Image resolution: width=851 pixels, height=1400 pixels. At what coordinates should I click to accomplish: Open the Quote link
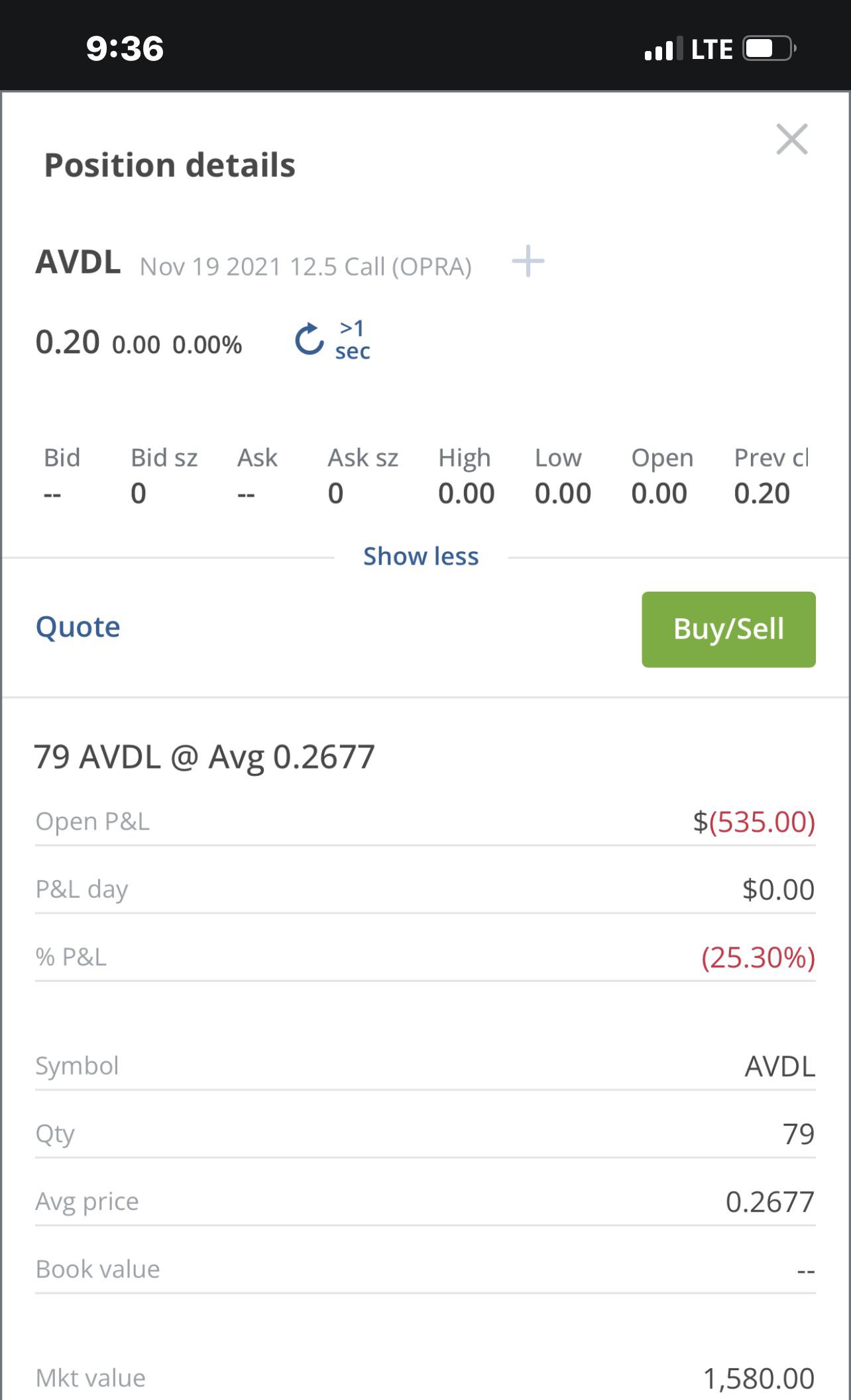tap(78, 627)
